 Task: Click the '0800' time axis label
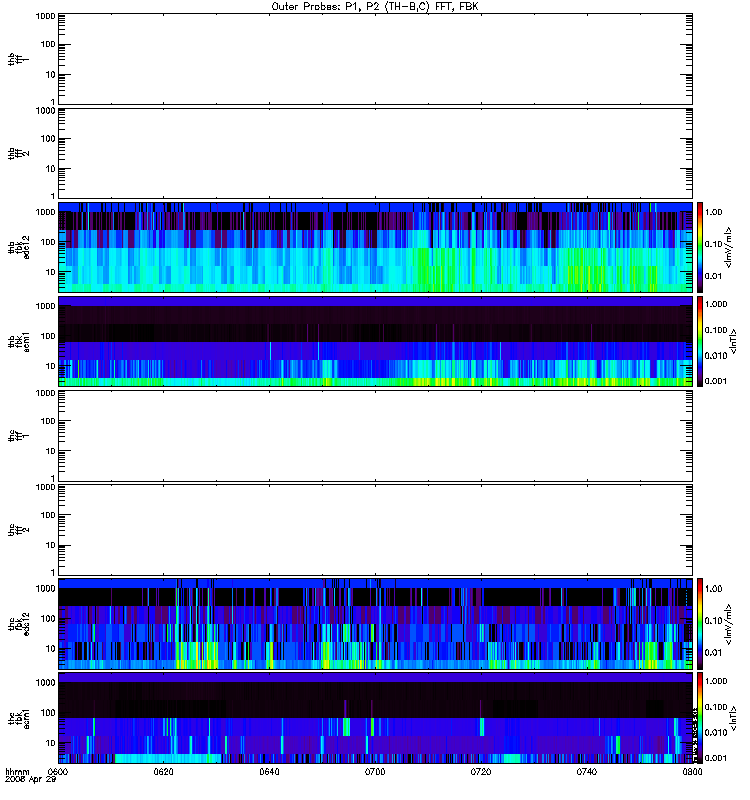pos(692,772)
